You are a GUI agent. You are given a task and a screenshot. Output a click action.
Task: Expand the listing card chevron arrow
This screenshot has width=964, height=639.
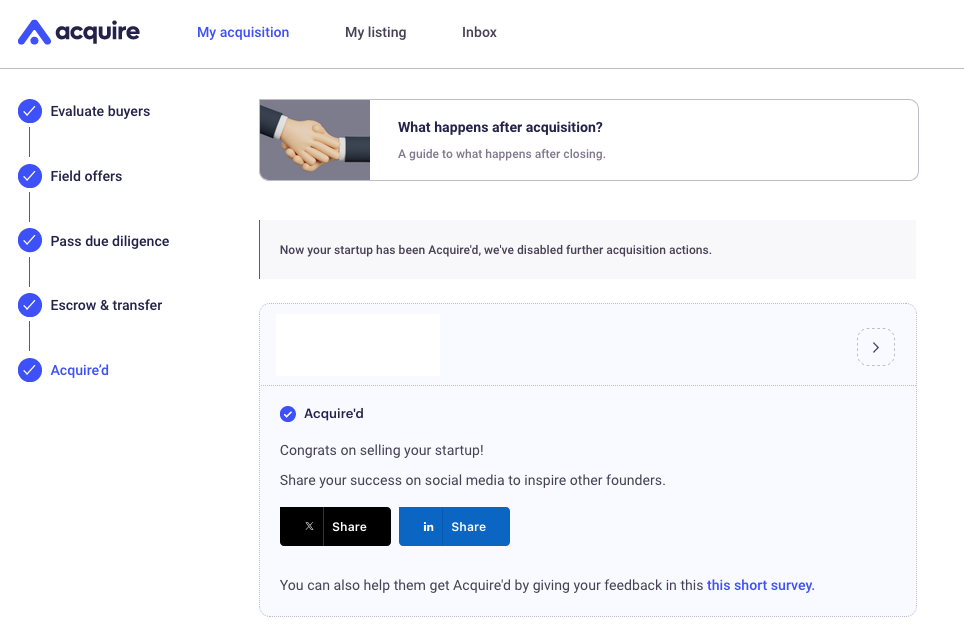(x=875, y=347)
